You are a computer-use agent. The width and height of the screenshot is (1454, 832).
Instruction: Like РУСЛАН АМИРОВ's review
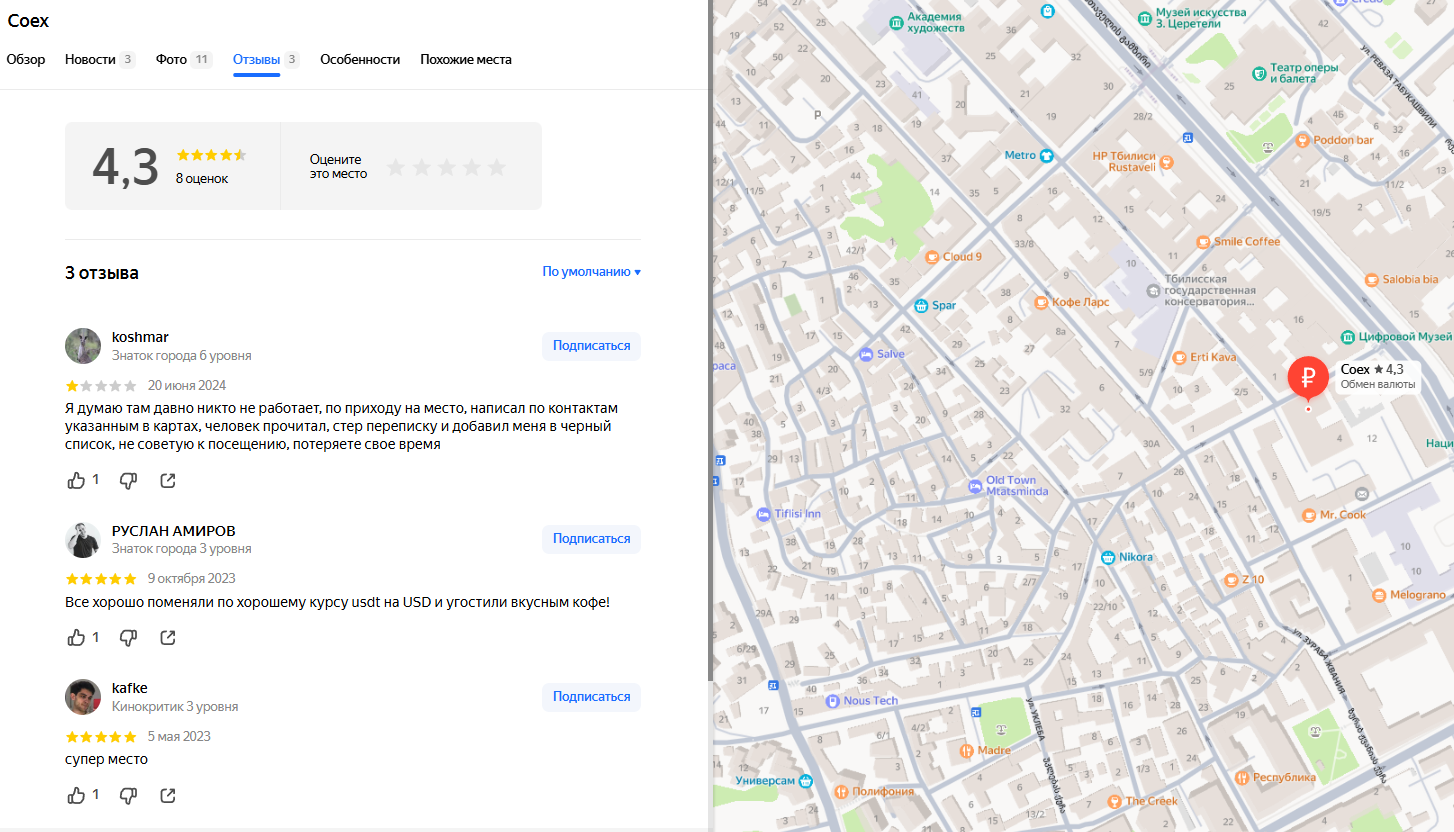(76, 638)
